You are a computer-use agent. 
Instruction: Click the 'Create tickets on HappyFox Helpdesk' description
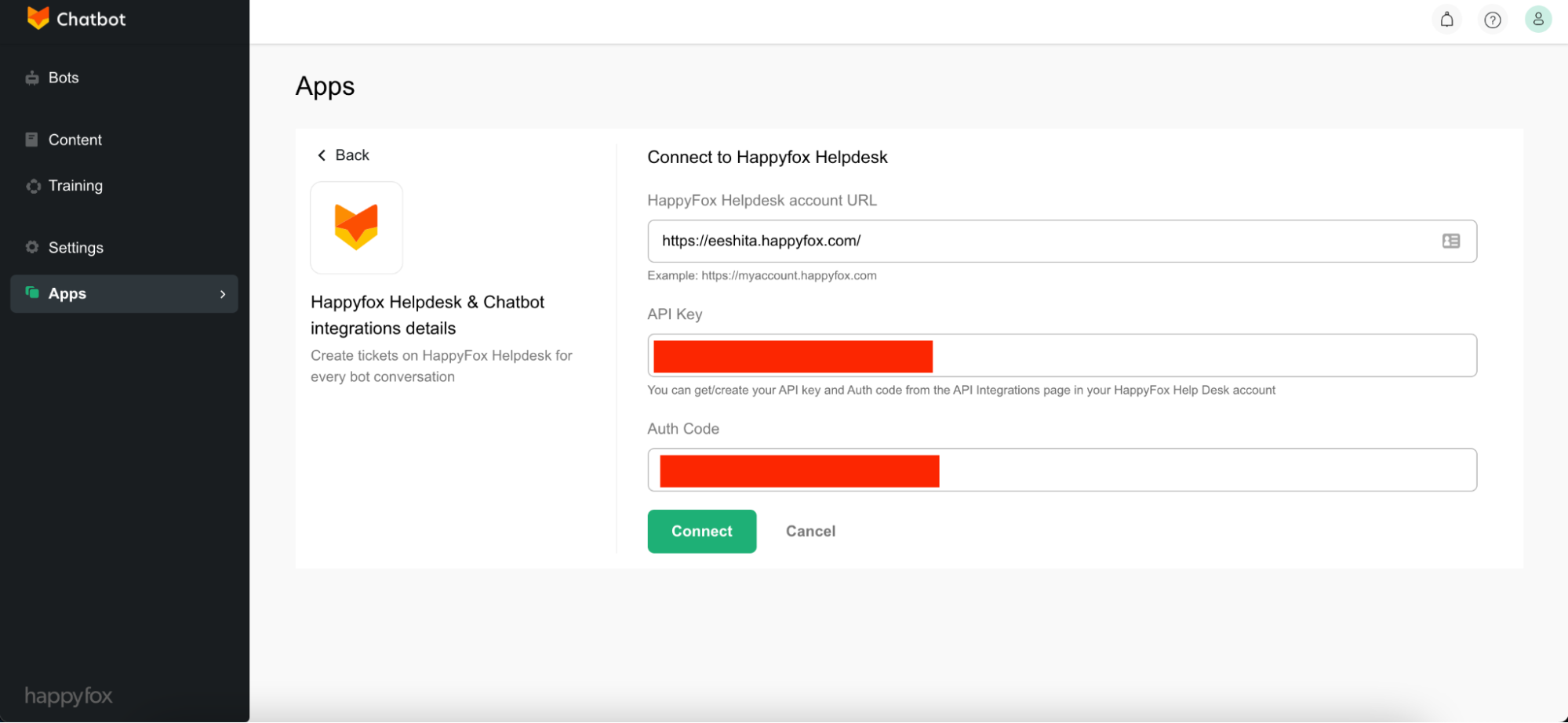[x=442, y=366]
